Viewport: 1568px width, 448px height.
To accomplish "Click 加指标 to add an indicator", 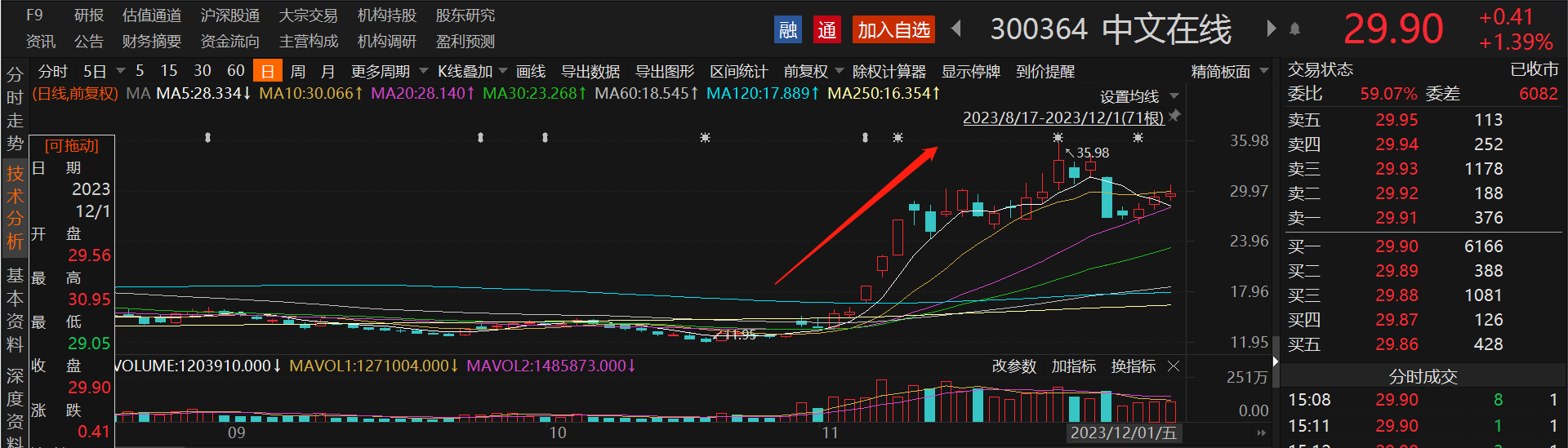I will pyautogui.click(x=1073, y=366).
